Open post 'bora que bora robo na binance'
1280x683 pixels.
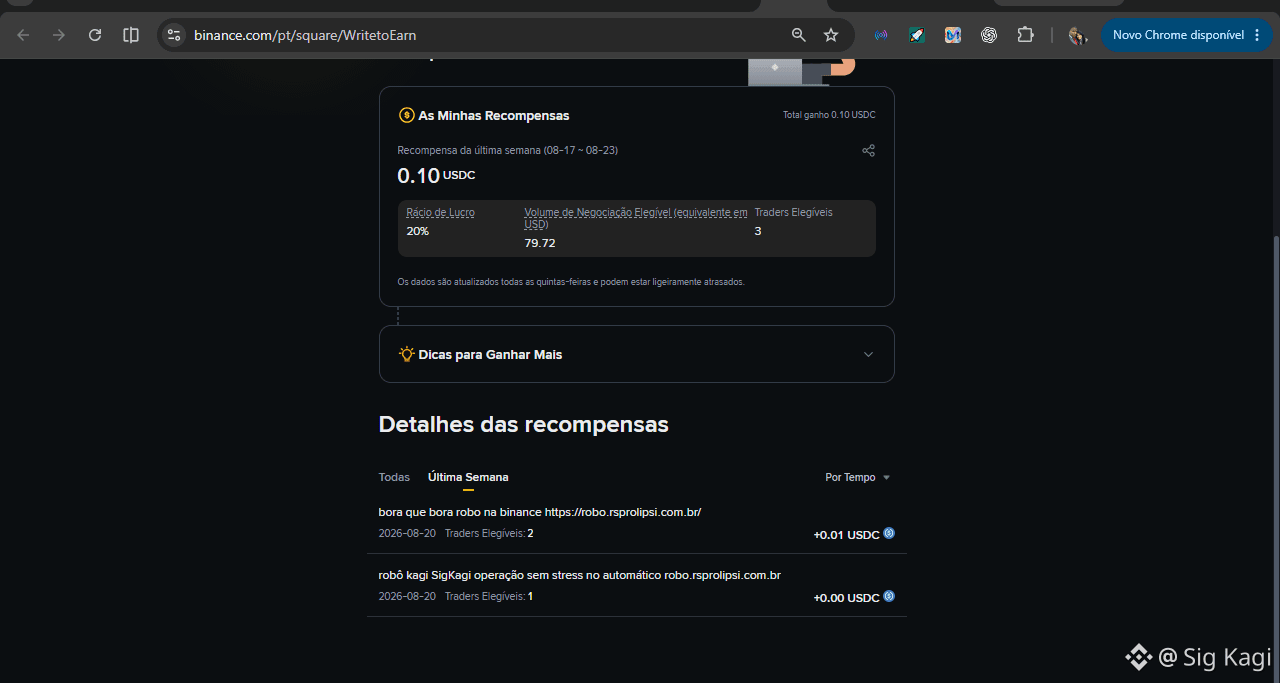coord(540,512)
